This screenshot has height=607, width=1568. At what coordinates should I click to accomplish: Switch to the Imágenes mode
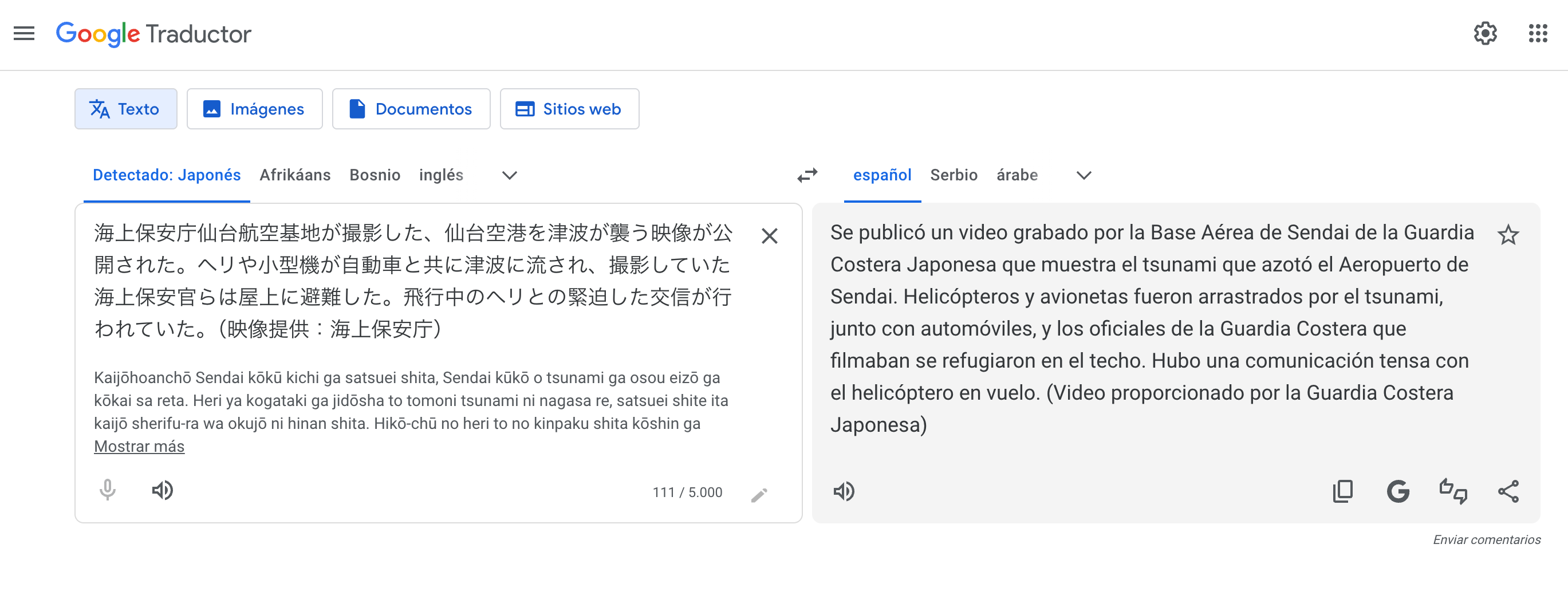pyautogui.click(x=254, y=109)
